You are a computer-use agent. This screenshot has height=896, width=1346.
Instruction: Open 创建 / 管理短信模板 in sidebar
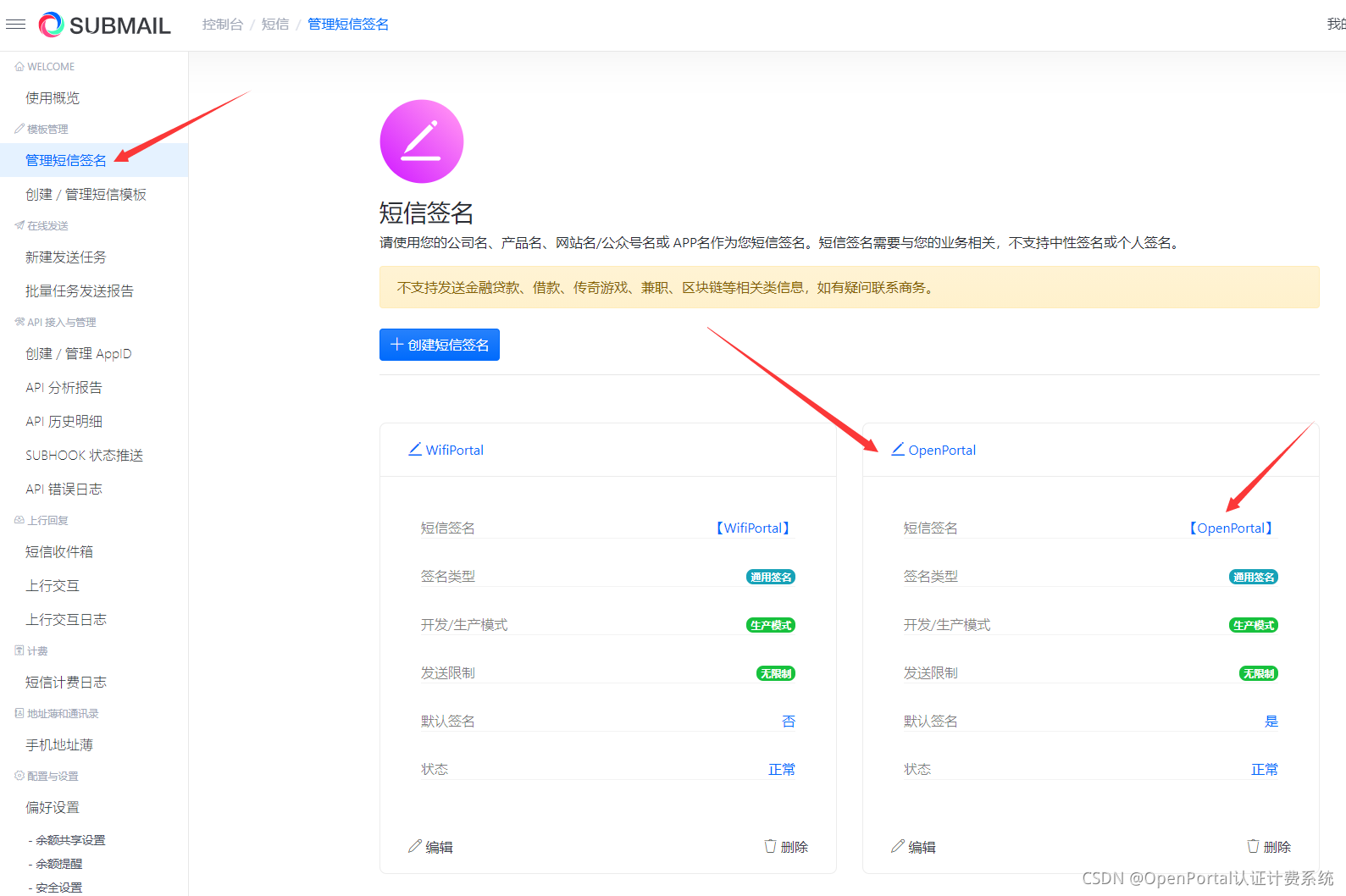coord(86,195)
